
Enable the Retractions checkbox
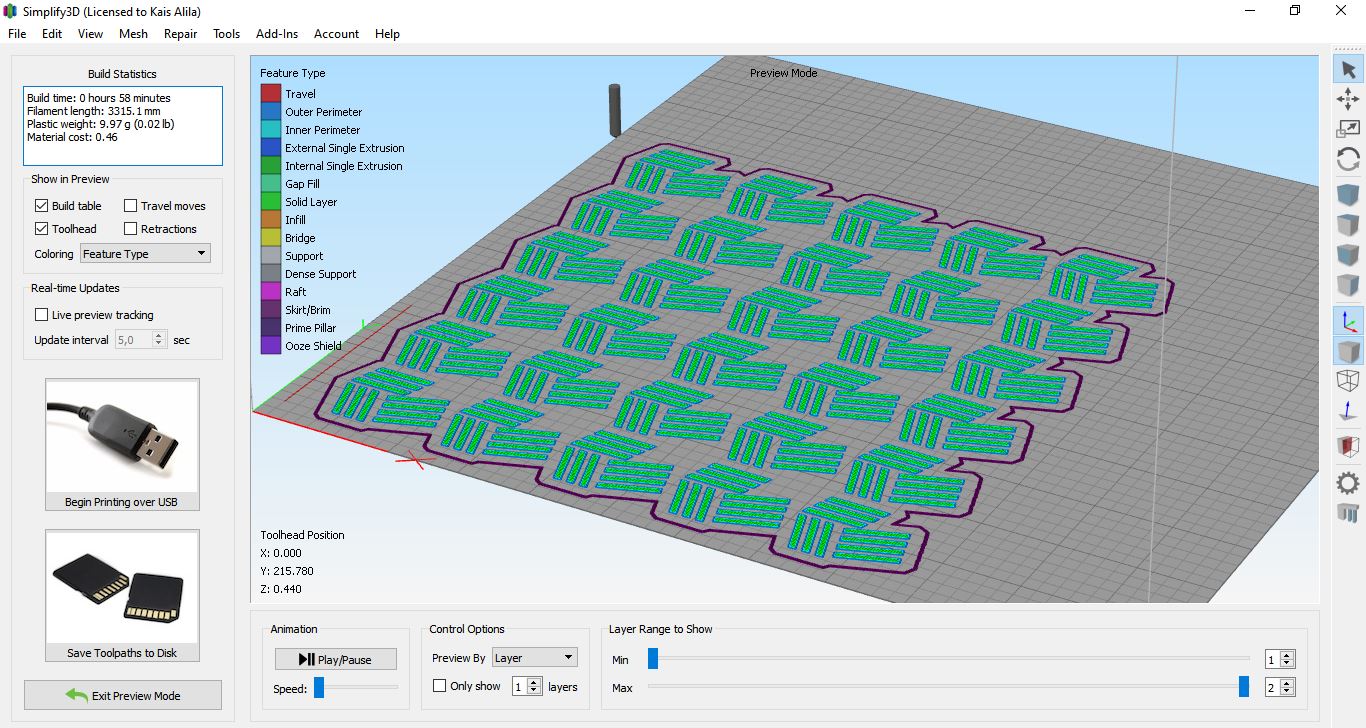[x=130, y=229]
